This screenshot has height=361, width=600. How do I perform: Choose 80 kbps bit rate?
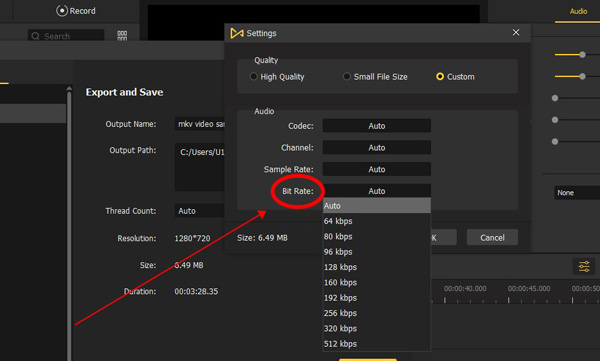coord(377,236)
